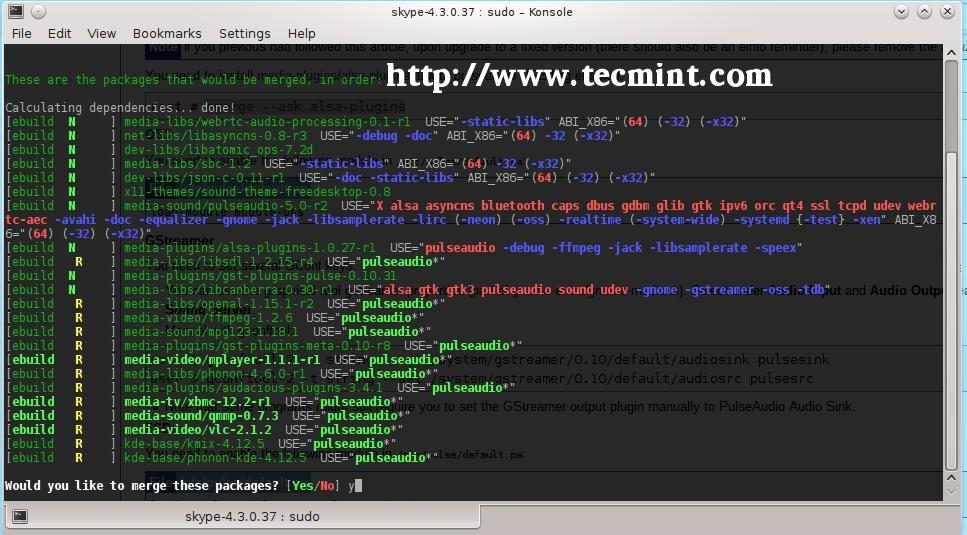Click the kde-base/kmix-4.12.5 package line
The image size is (967, 535).
point(200,444)
